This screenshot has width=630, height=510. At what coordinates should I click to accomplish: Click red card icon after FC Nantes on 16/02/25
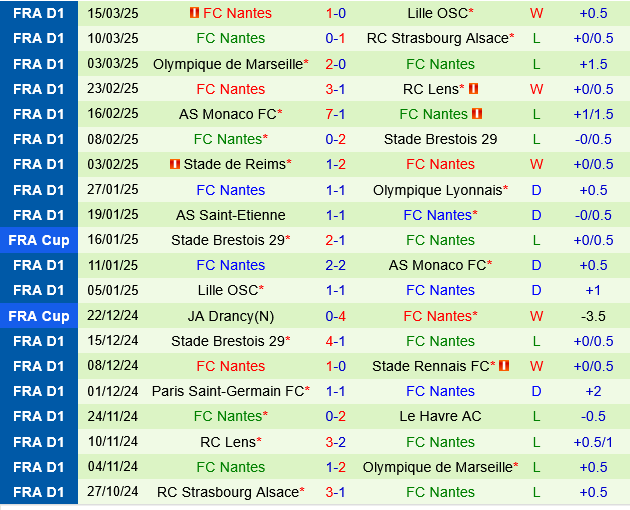coord(477,114)
